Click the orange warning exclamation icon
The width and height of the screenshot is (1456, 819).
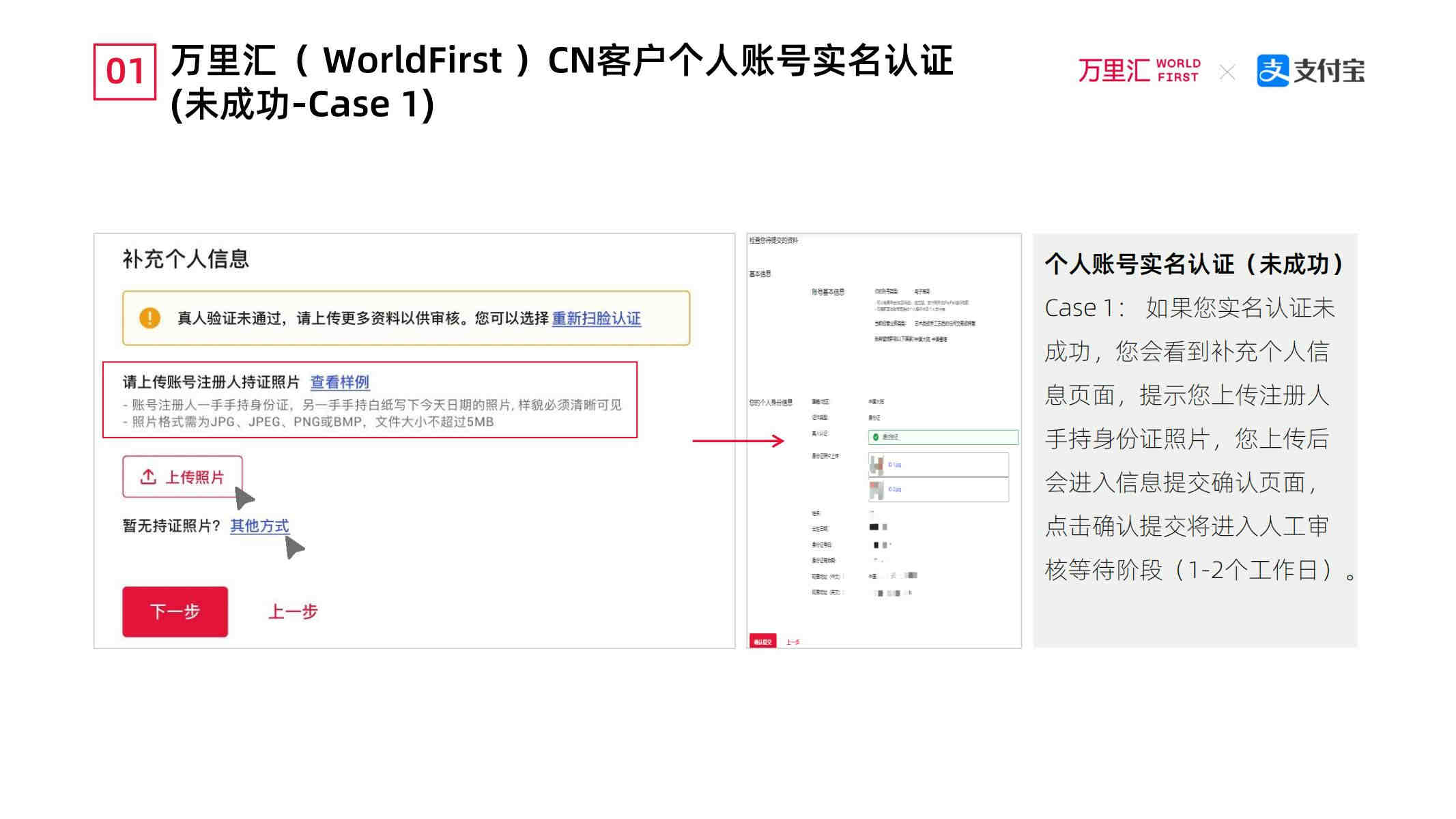point(149,318)
